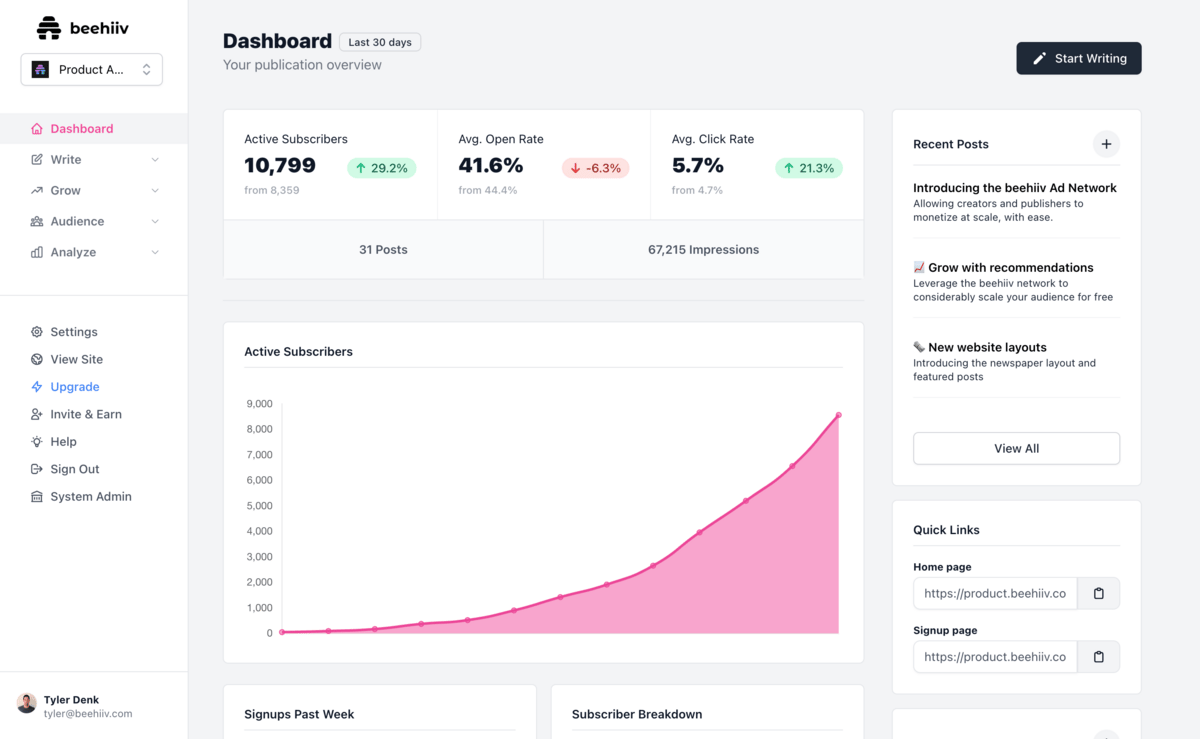Click the 5.7% Avg. Click Rate value
The height and width of the screenshot is (739, 1200).
pyautogui.click(x=698, y=166)
